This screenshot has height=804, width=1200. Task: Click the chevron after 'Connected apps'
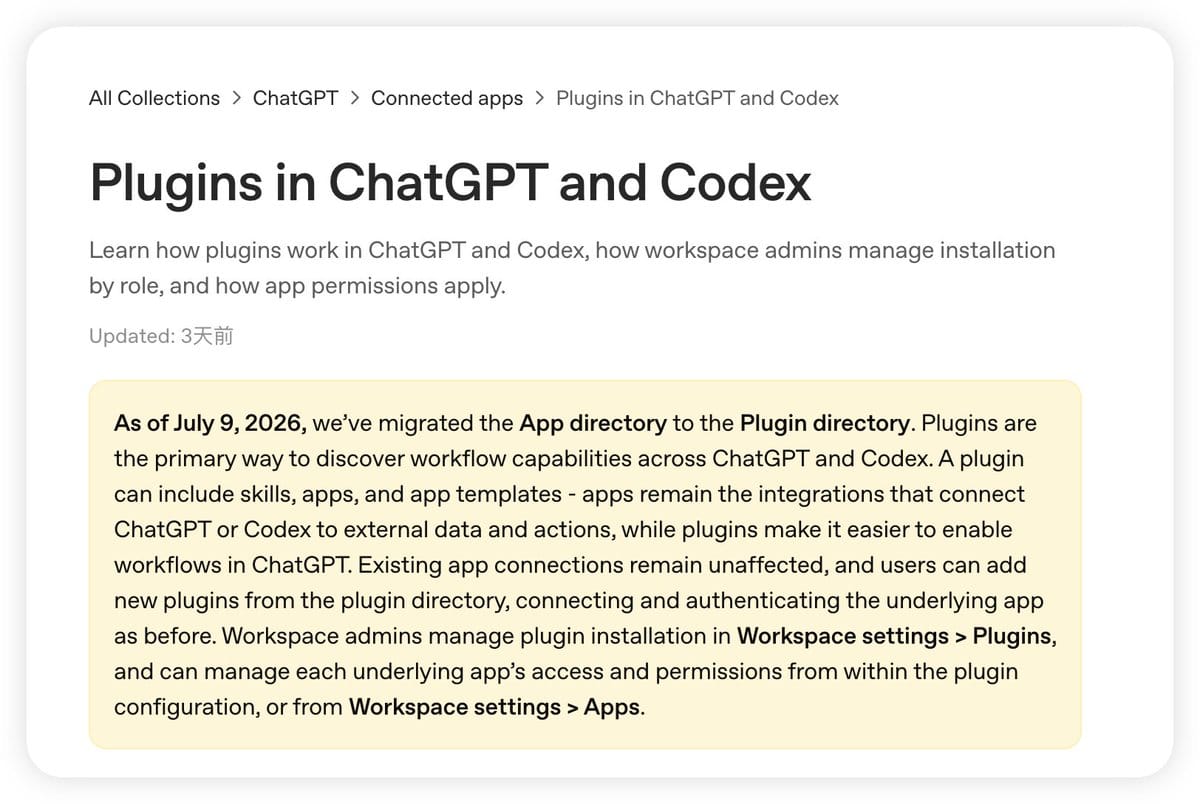tap(540, 98)
